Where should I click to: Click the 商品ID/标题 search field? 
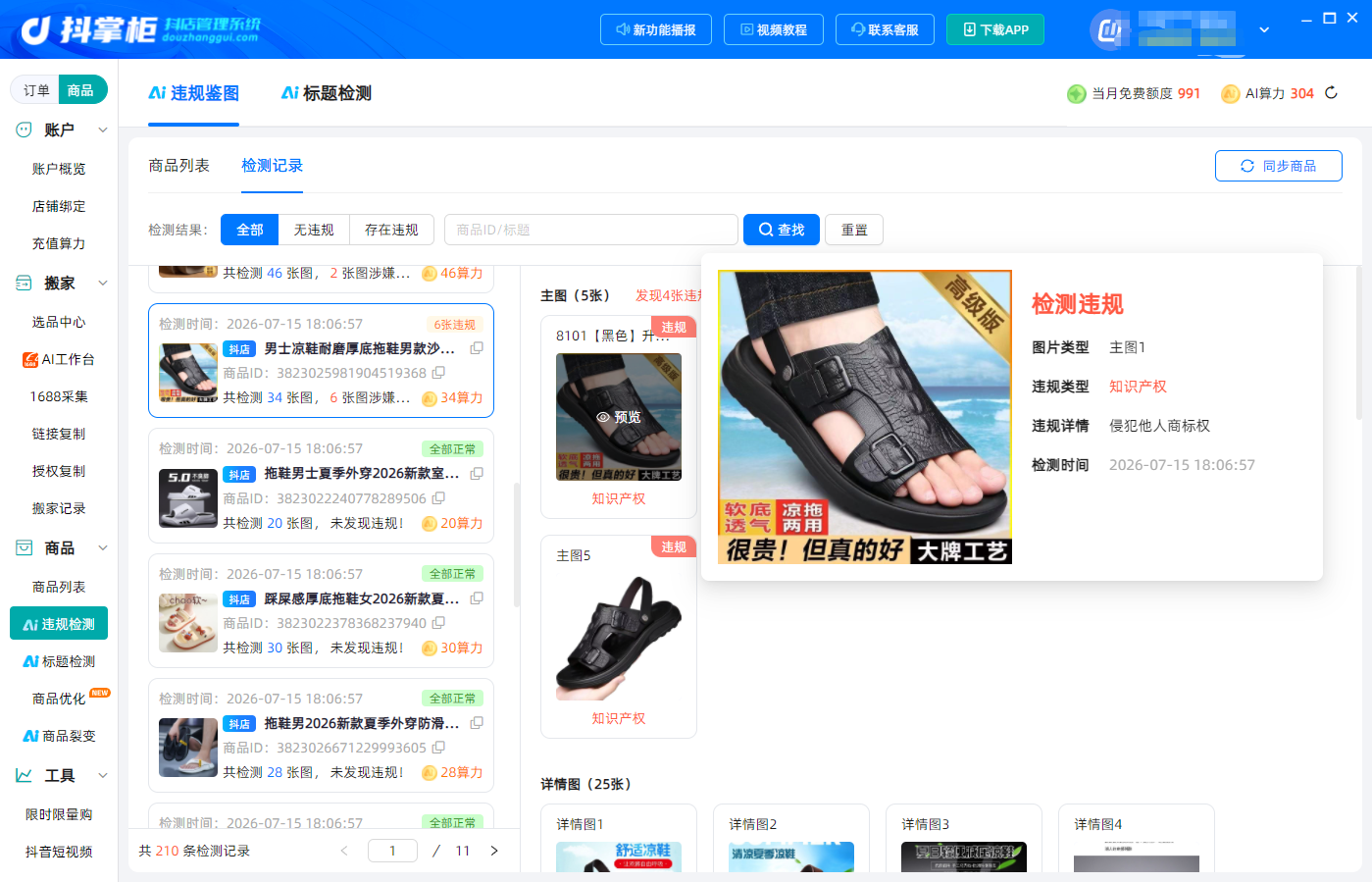click(x=591, y=230)
